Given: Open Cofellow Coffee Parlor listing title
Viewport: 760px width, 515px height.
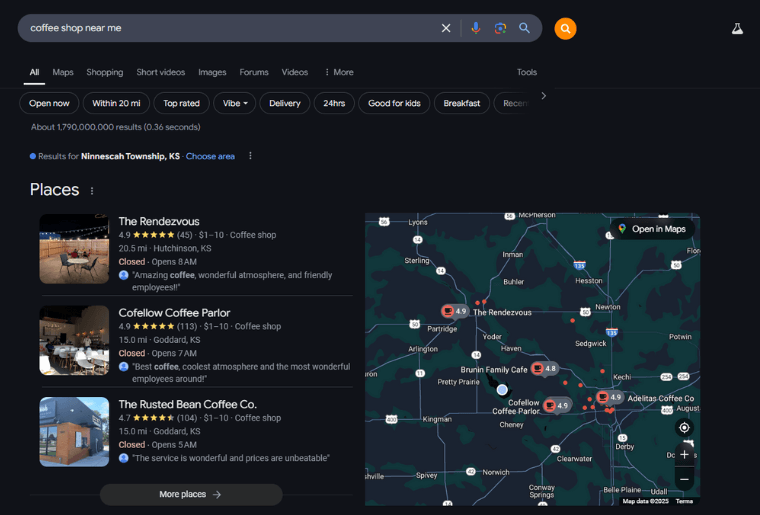Looking at the screenshot, I should tap(174, 313).
